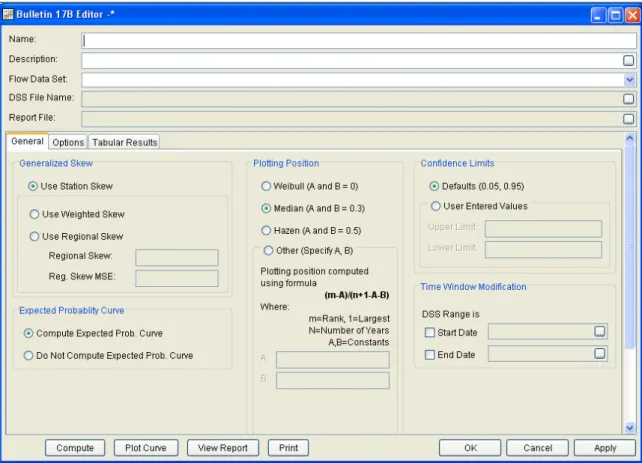The width and height of the screenshot is (642, 463).
Task: Switch to the Options tab
Action: coord(68,142)
